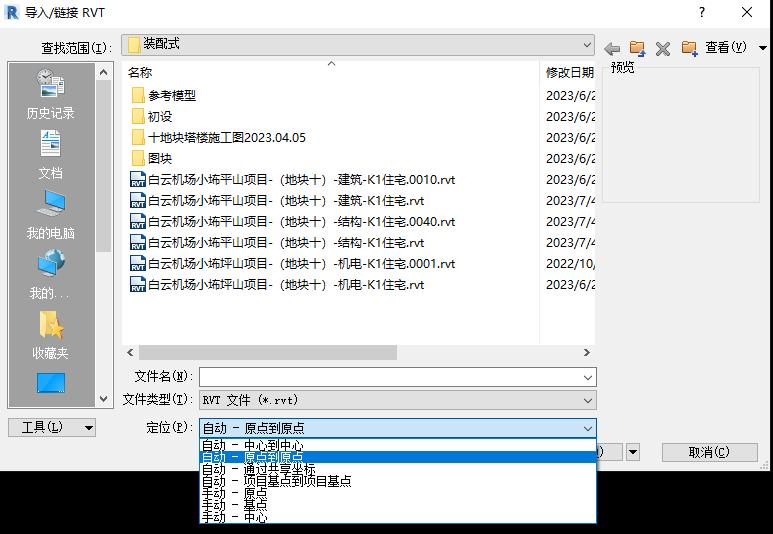Go up one folder level
The height and width of the screenshot is (534, 773).
[637, 48]
